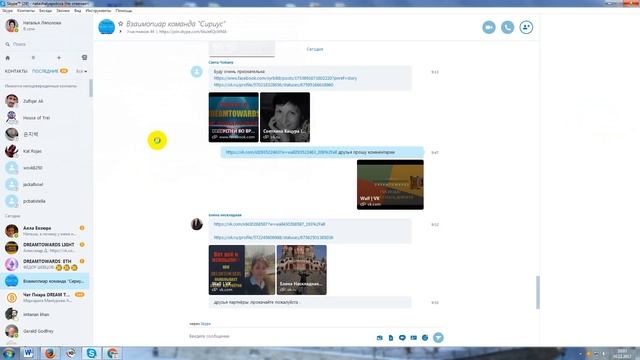
Task: Switch to the ПОСЛЕДНИЕ tab
Action: 45,71
